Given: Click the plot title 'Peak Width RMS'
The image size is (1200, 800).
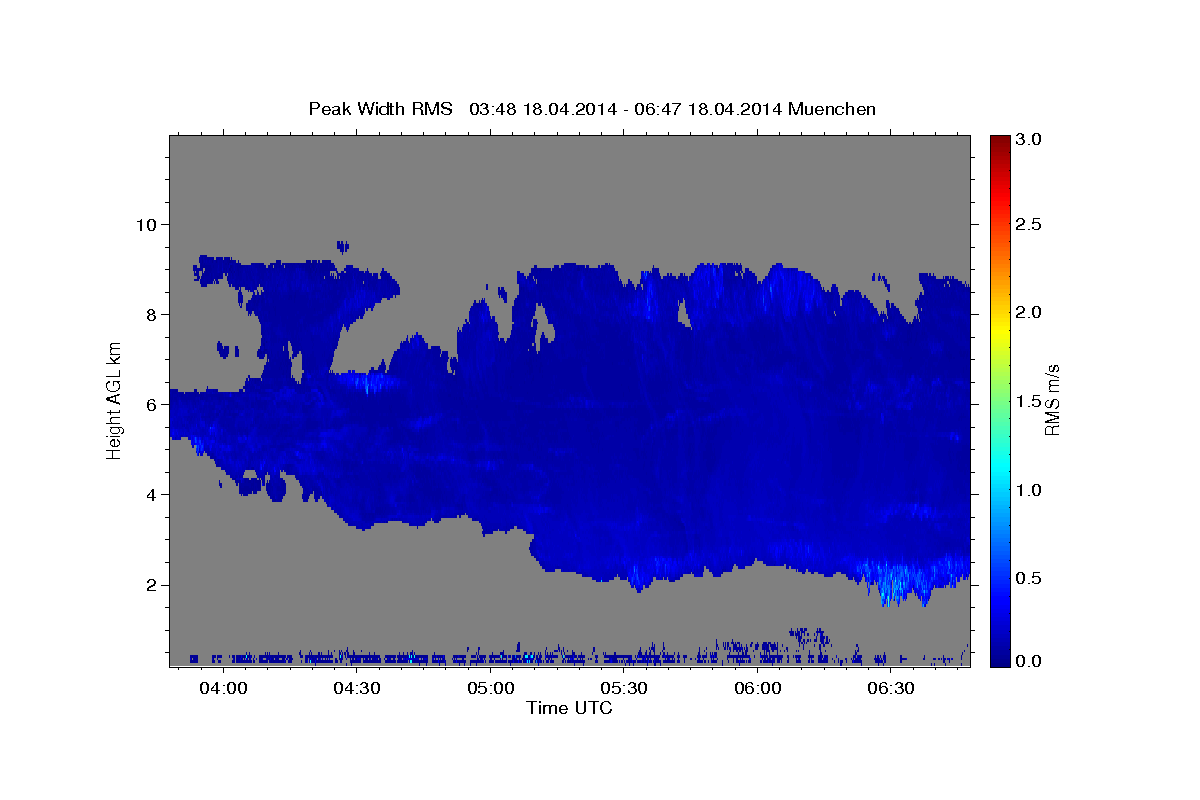Looking at the screenshot, I should pyautogui.click(x=380, y=109).
